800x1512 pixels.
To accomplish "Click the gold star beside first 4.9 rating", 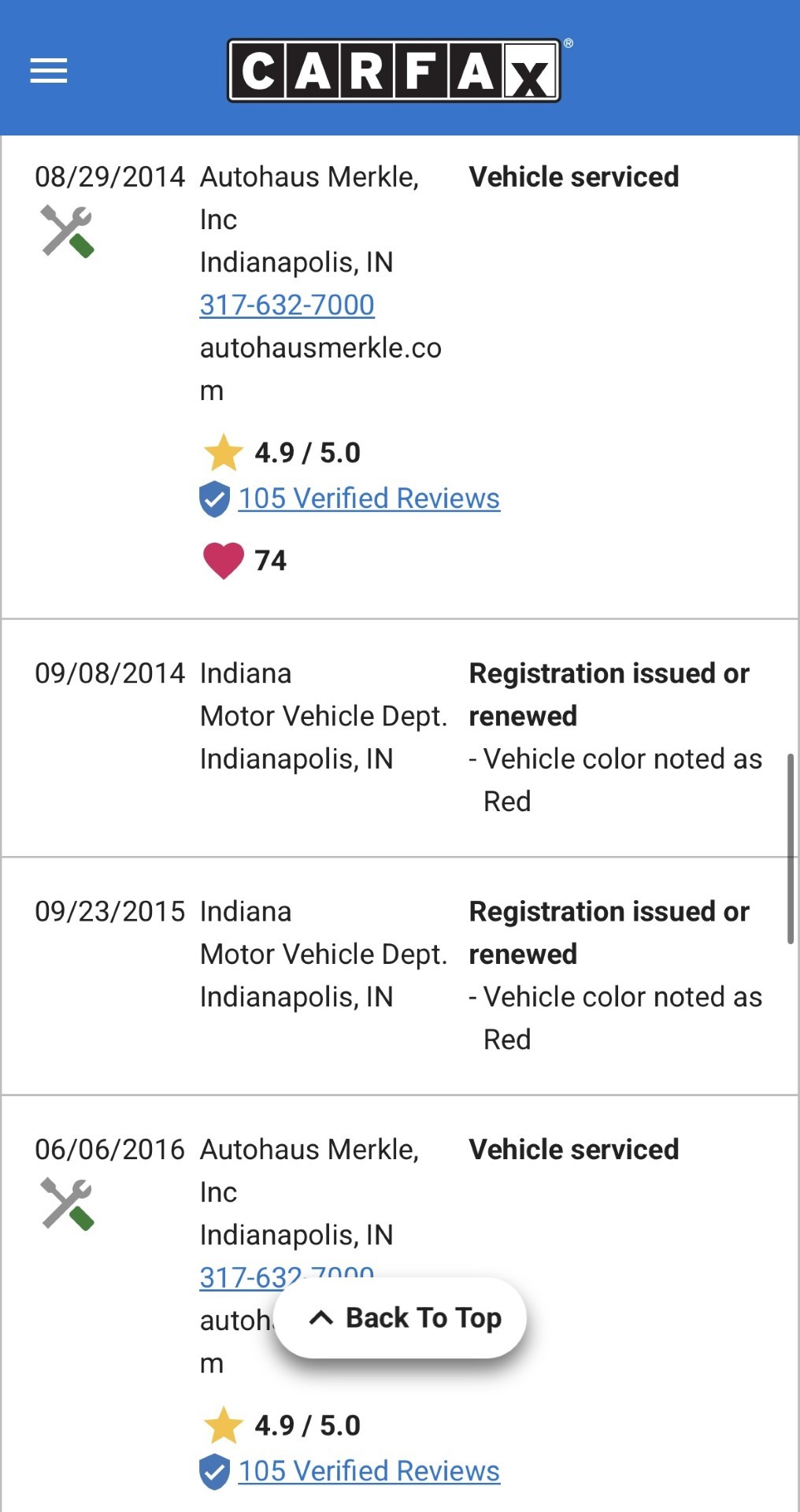I will [224, 453].
